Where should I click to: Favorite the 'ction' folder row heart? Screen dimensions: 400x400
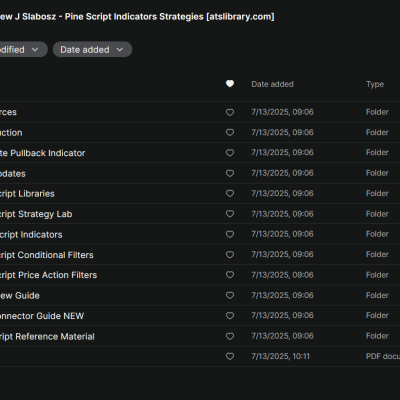click(230, 133)
